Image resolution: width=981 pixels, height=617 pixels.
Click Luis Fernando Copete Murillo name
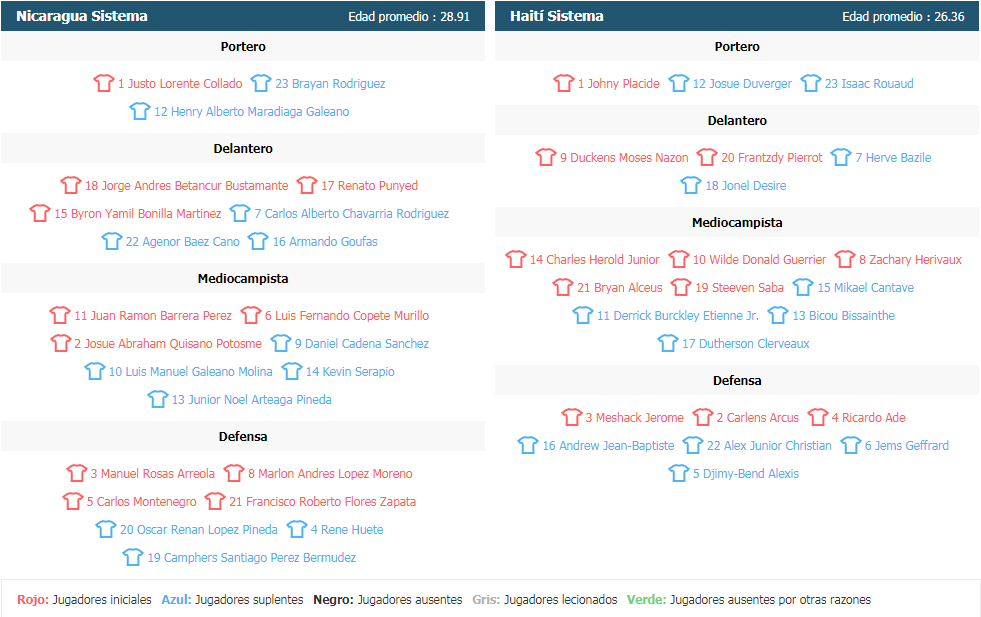pos(347,315)
